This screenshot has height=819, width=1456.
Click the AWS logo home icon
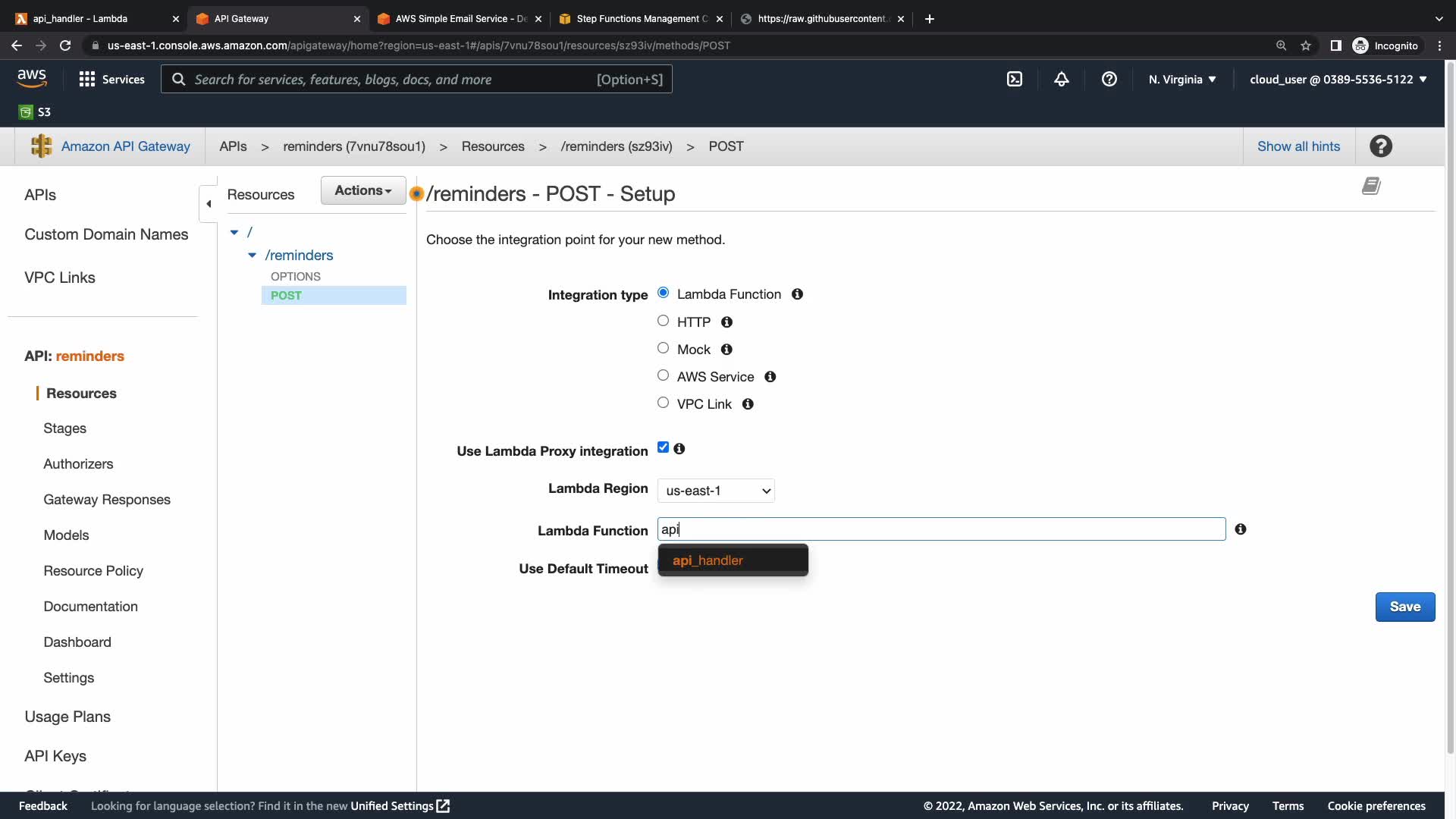(x=32, y=78)
